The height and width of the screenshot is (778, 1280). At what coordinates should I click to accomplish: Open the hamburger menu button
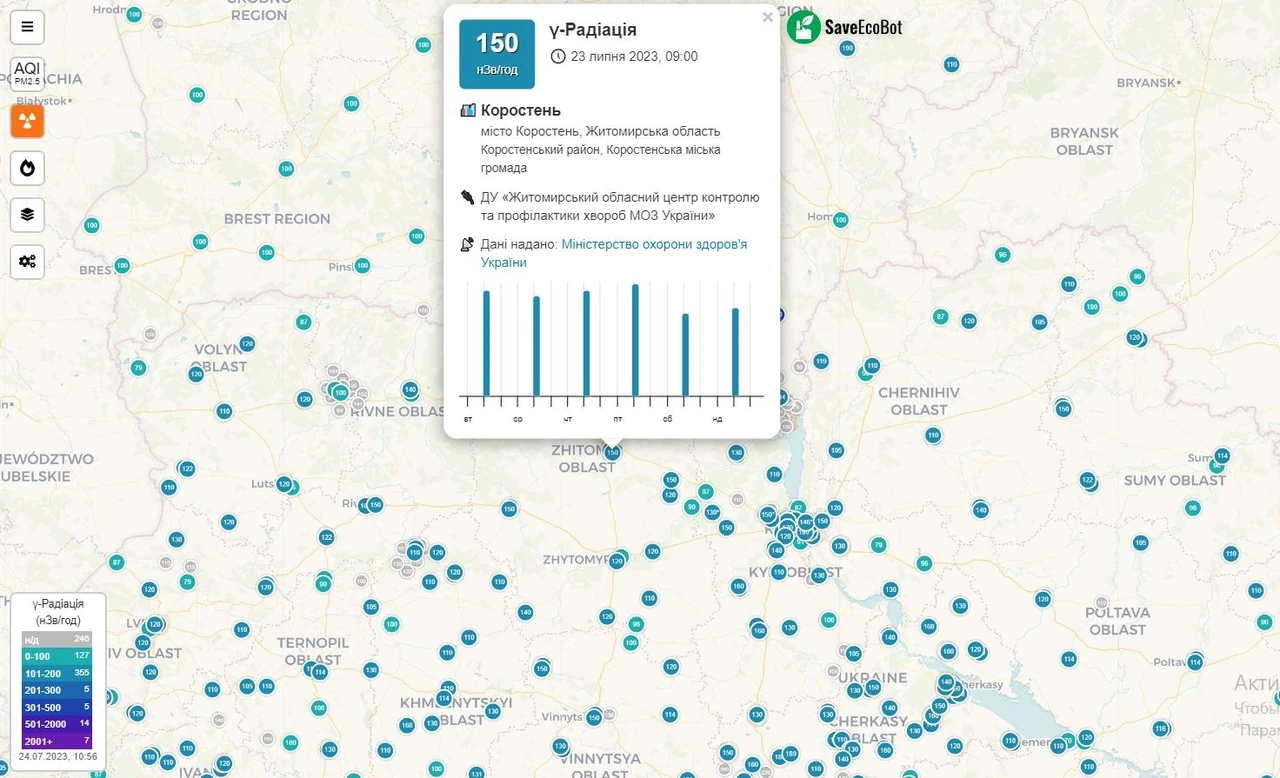click(x=27, y=27)
